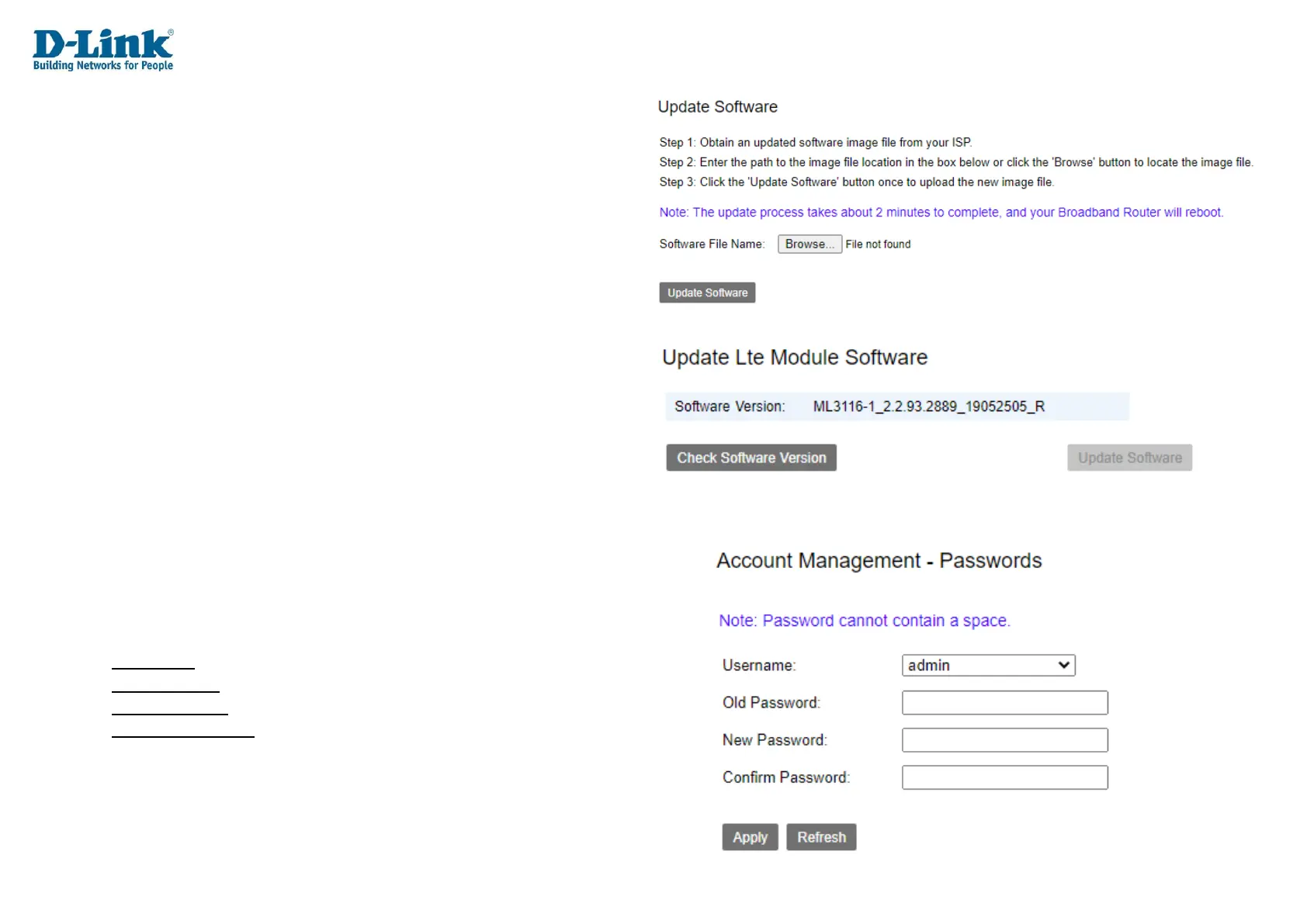The image size is (1307, 924).
Task: Click the Apply button
Action: (750, 837)
